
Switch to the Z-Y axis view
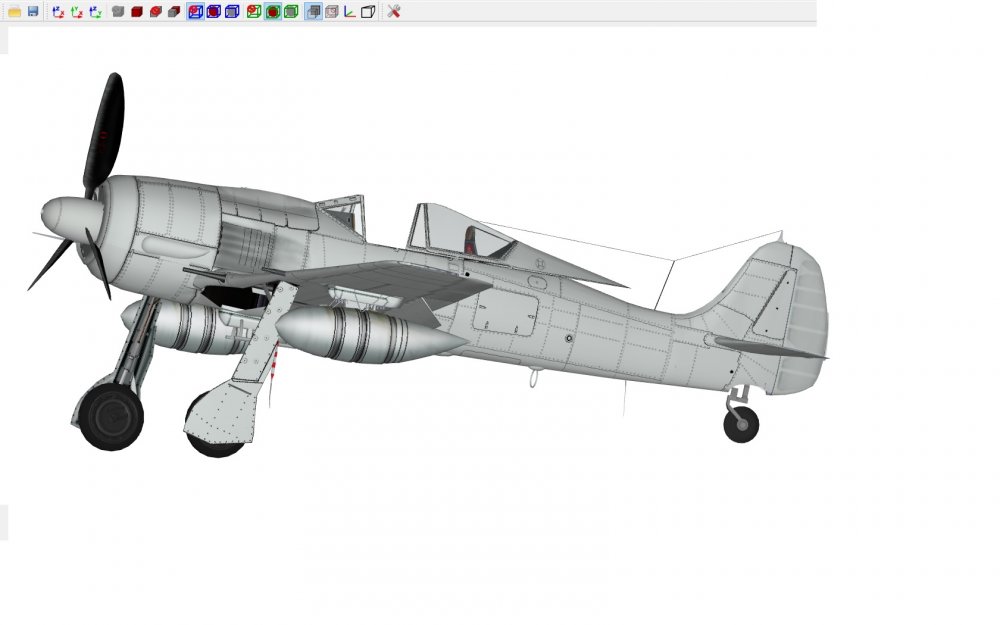[x=95, y=11]
